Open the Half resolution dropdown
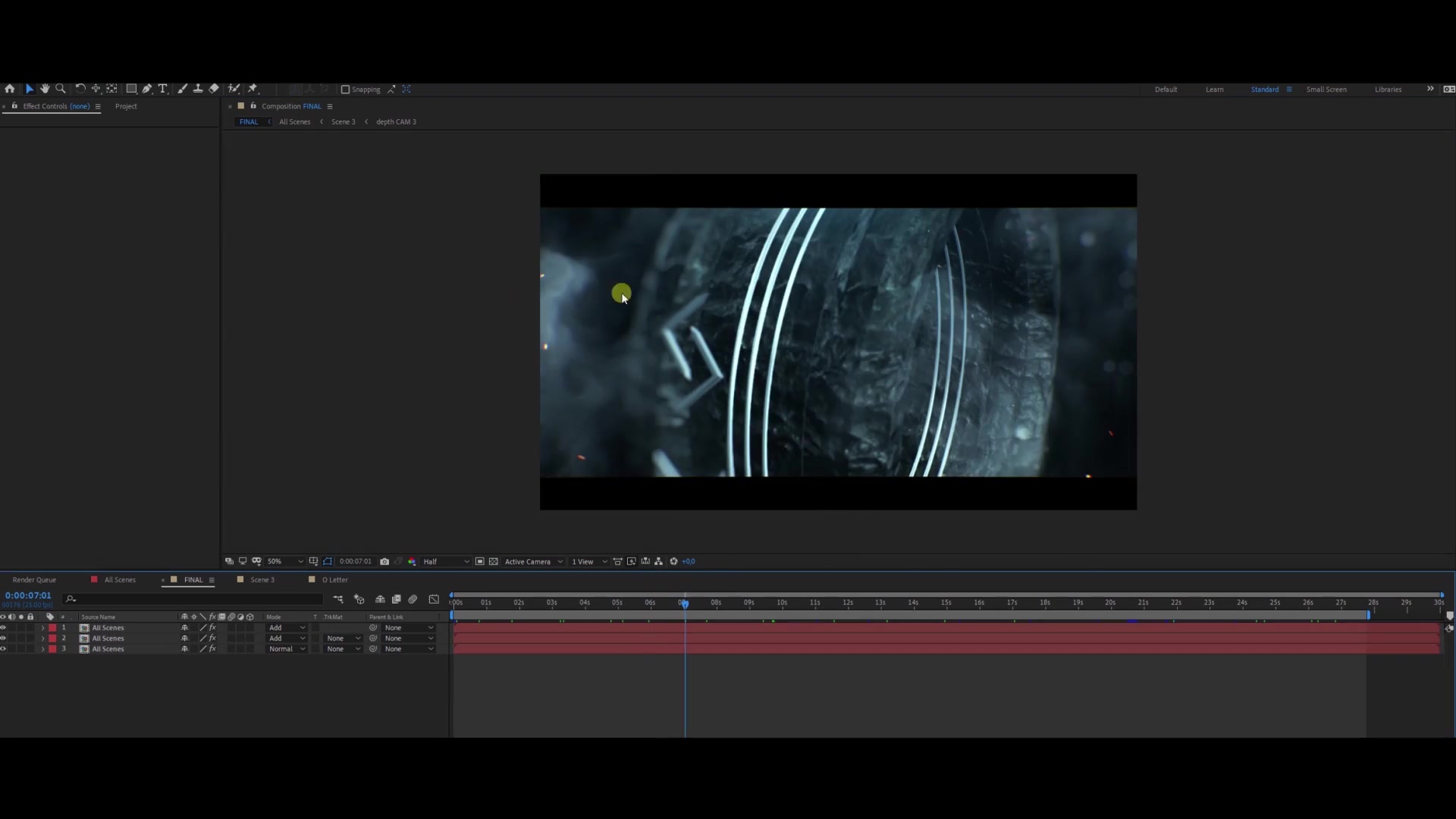Screen dimensions: 1456x819 click(446, 561)
